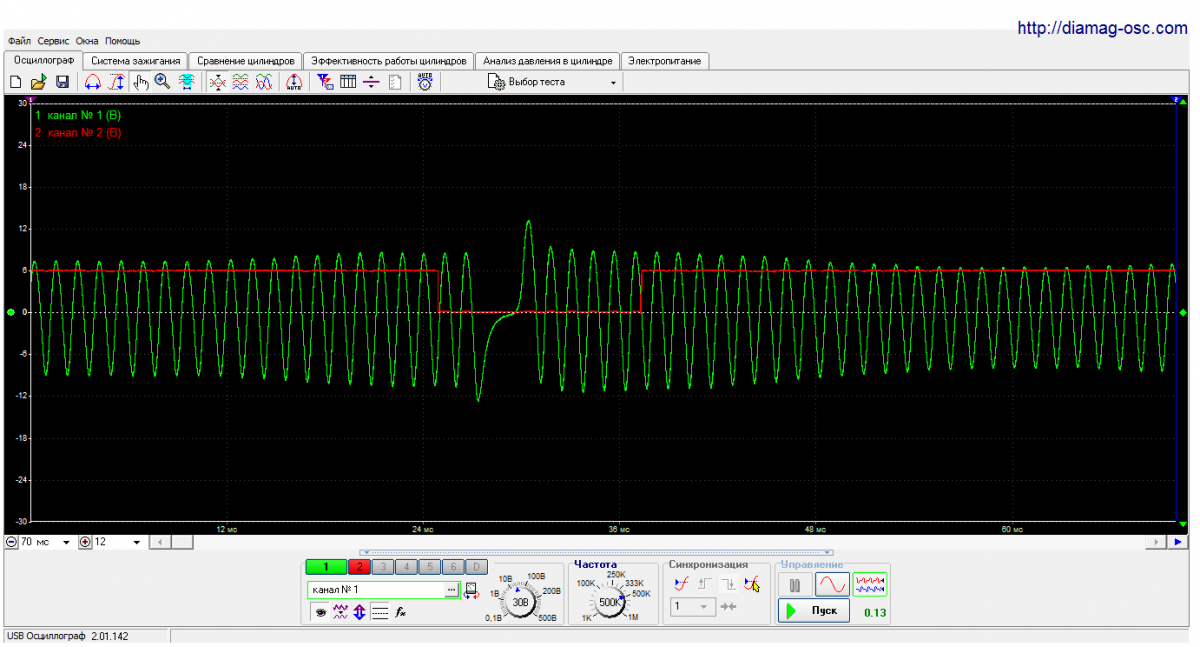Click the fx math function icon
The width and height of the screenshot is (1200, 647).
pos(400,612)
